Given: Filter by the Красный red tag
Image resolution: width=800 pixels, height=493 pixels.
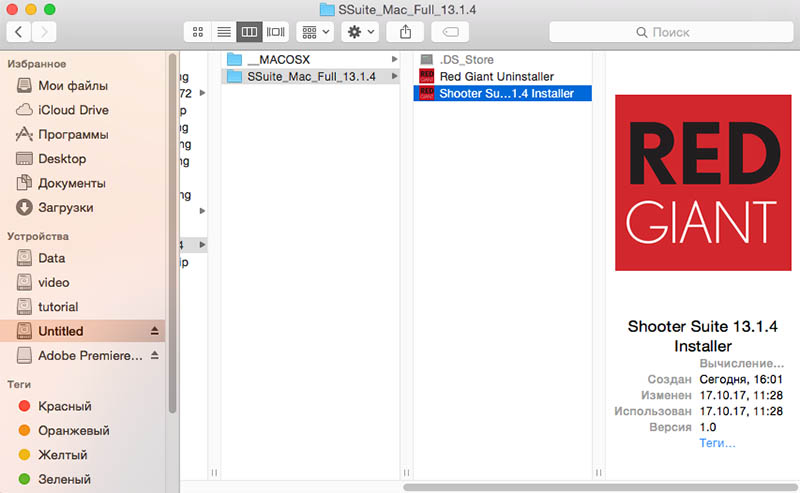Looking at the screenshot, I should (83, 406).
